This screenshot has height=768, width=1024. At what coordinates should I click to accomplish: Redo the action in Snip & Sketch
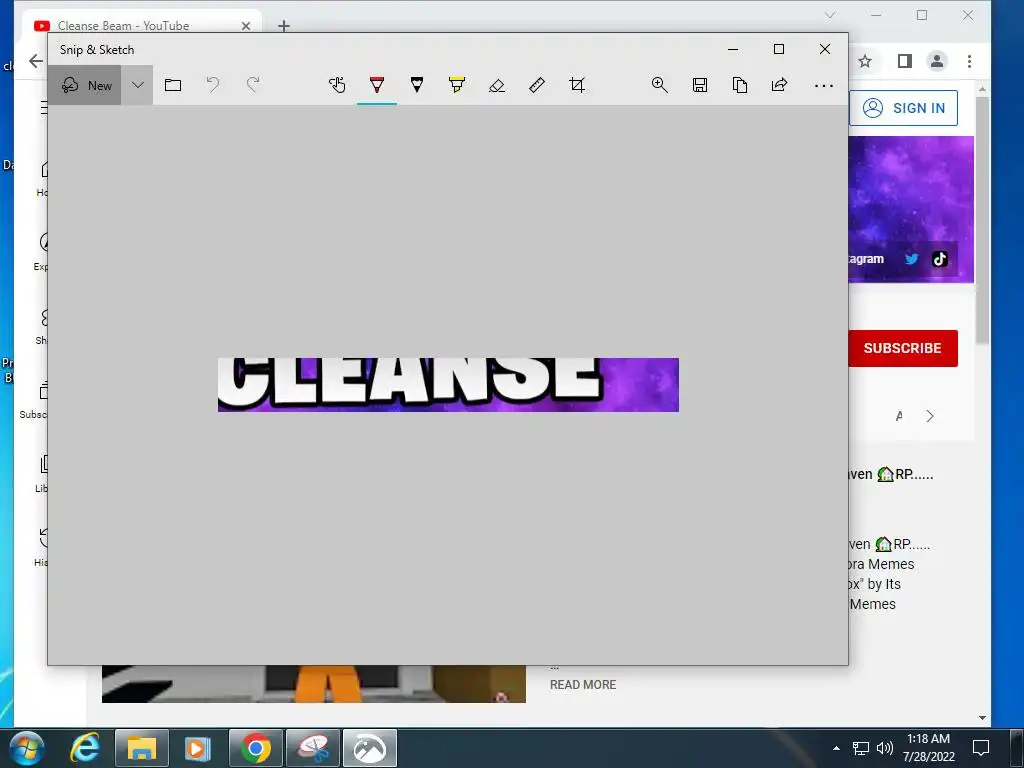point(253,85)
